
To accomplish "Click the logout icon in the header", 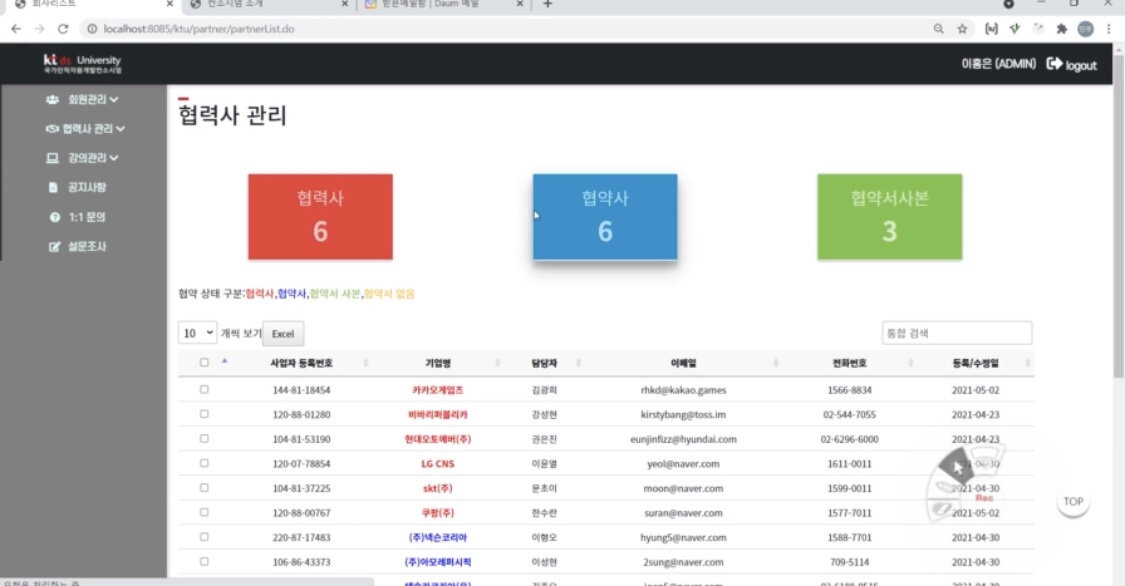I will (1054, 64).
